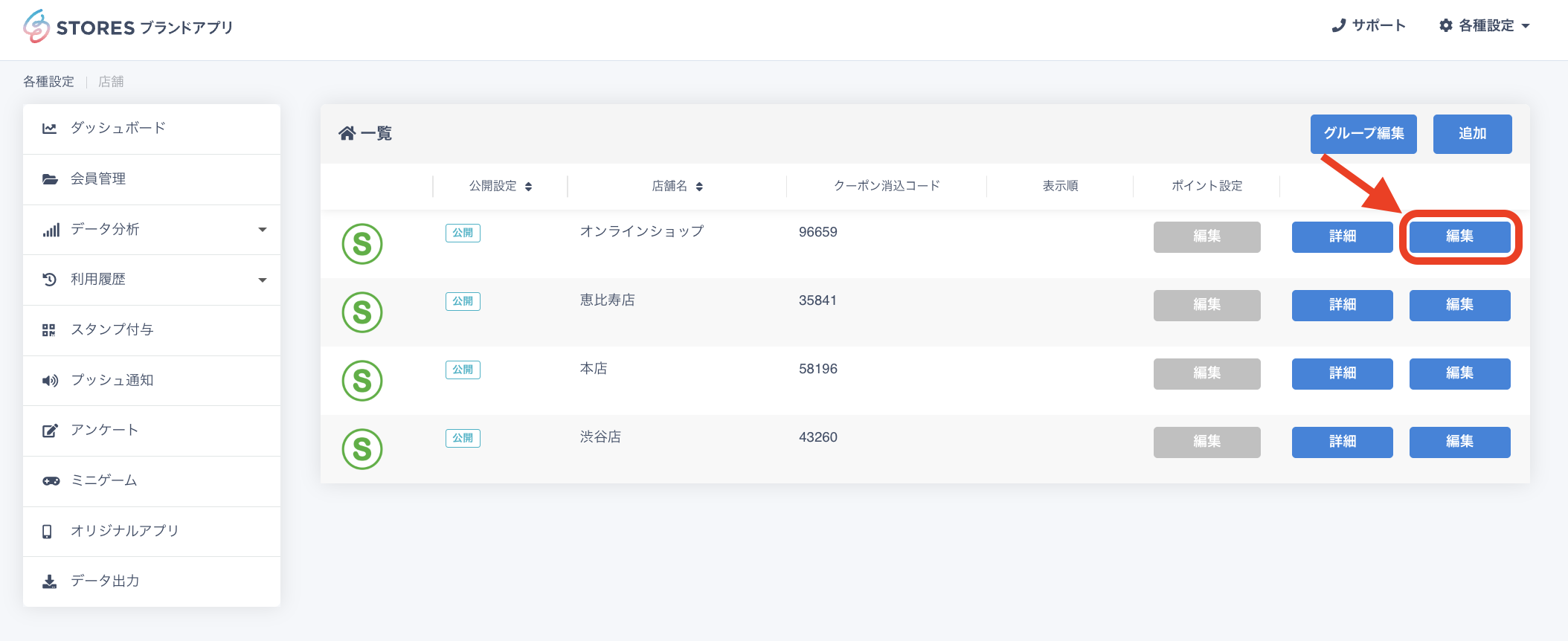Click the 公開 badge for 恵比寿店
Image resolution: width=1568 pixels, height=641 pixels.
(463, 301)
